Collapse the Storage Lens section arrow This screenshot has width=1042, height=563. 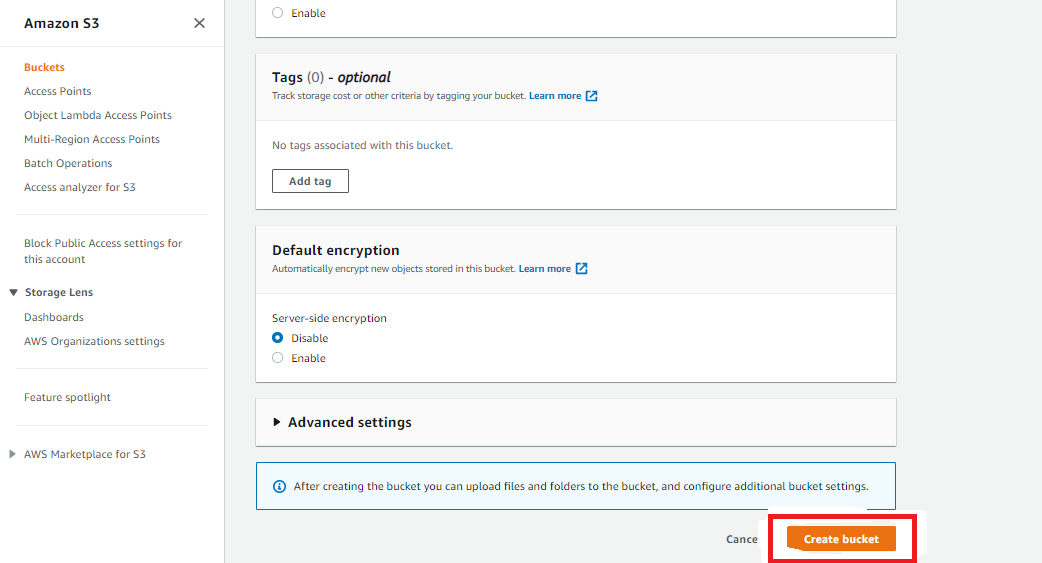coord(13,292)
